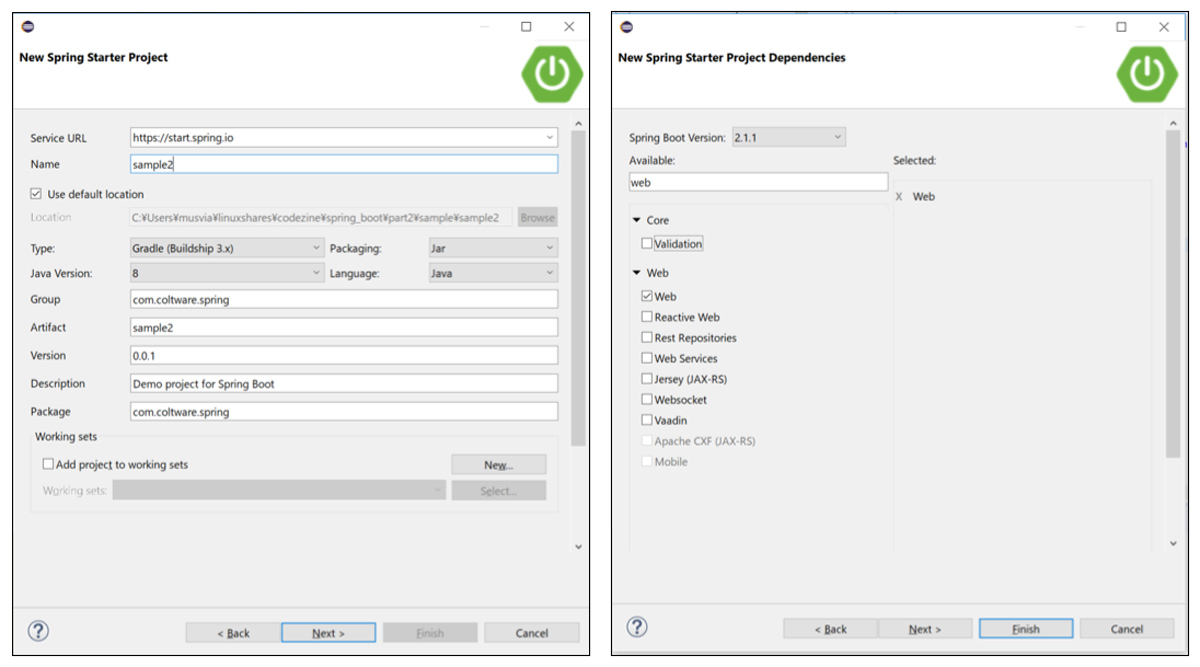Click Dependencies dialog vertical scrollbar

click(x=1173, y=294)
